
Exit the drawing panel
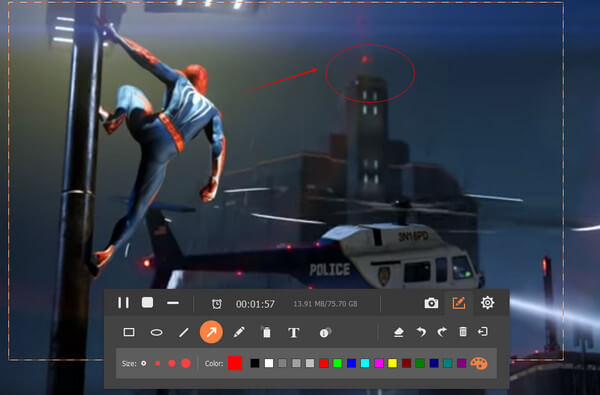(x=483, y=331)
